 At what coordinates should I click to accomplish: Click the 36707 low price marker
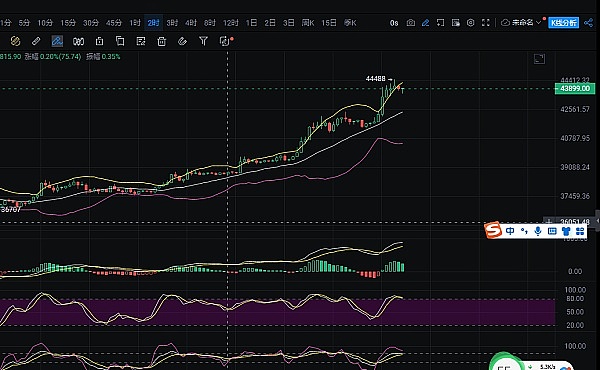[x=11, y=210]
